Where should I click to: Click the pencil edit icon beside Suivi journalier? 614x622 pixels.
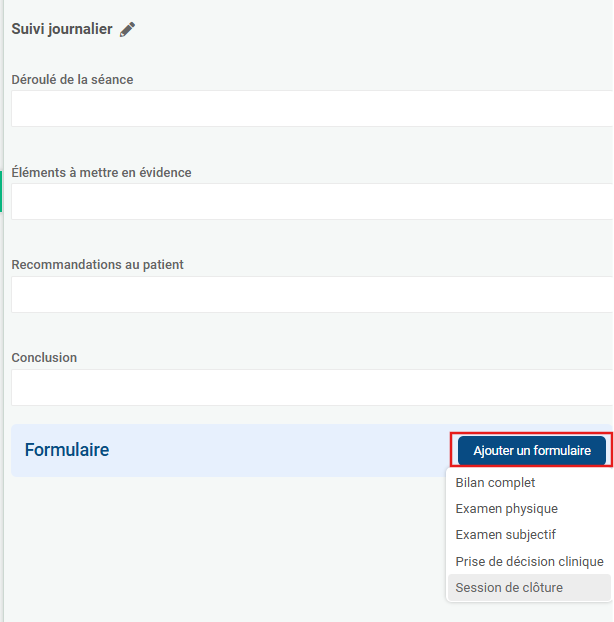[x=127, y=30]
